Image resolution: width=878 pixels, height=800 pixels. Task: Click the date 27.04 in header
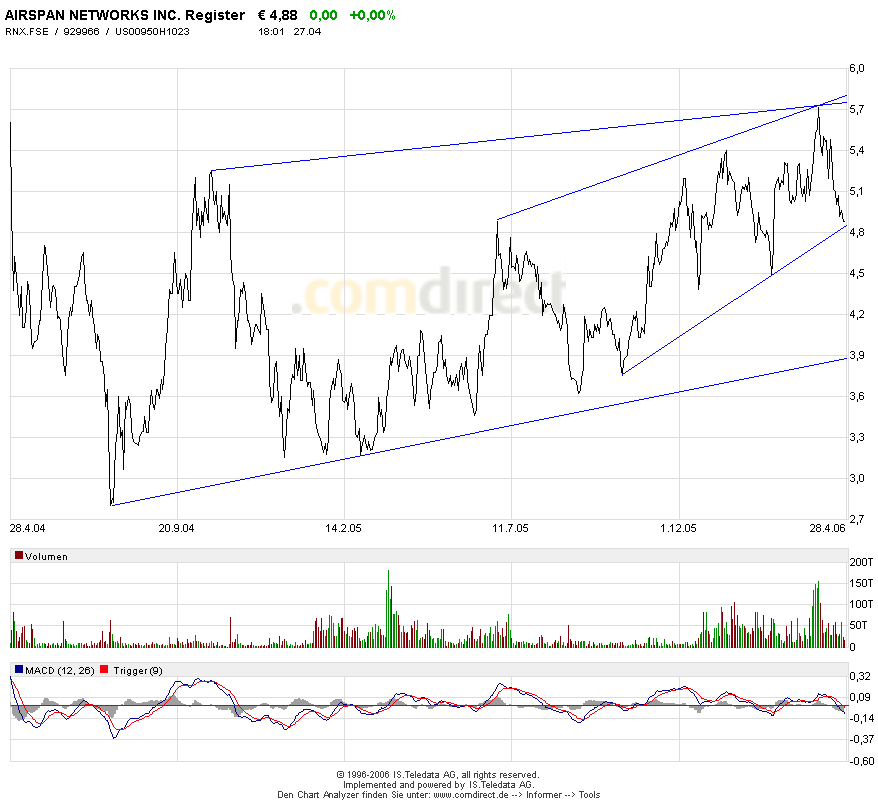tap(307, 31)
